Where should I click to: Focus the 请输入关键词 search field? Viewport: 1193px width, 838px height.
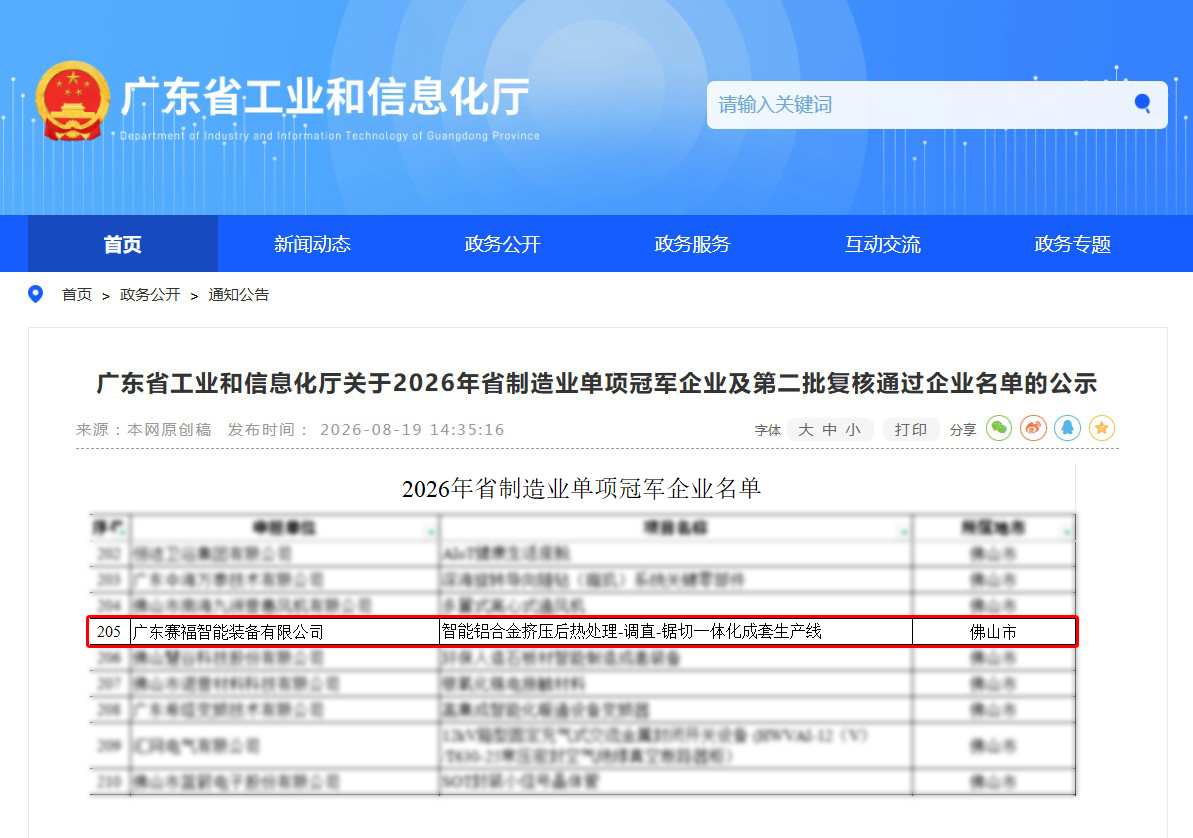point(937,105)
